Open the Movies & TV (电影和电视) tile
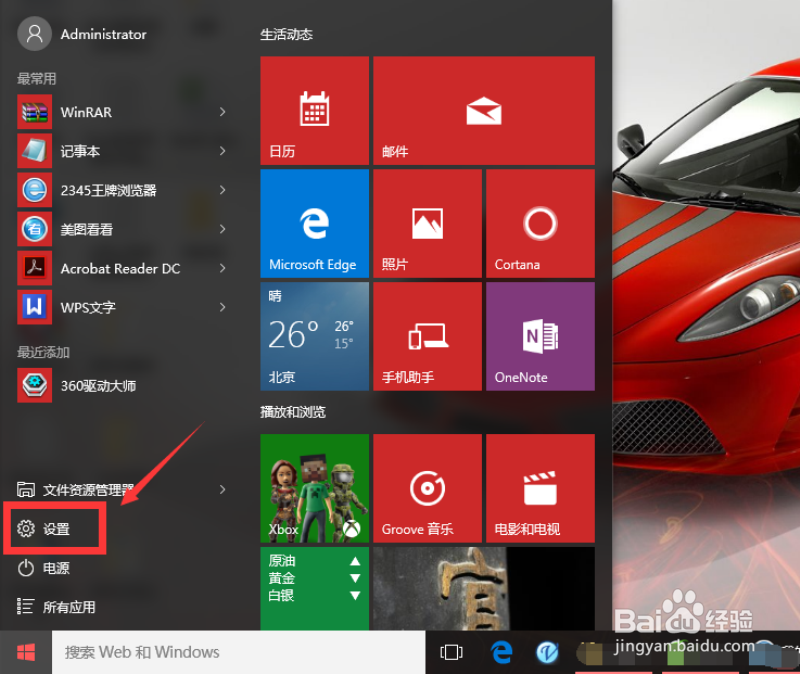This screenshot has width=800, height=674. click(540, 488)
